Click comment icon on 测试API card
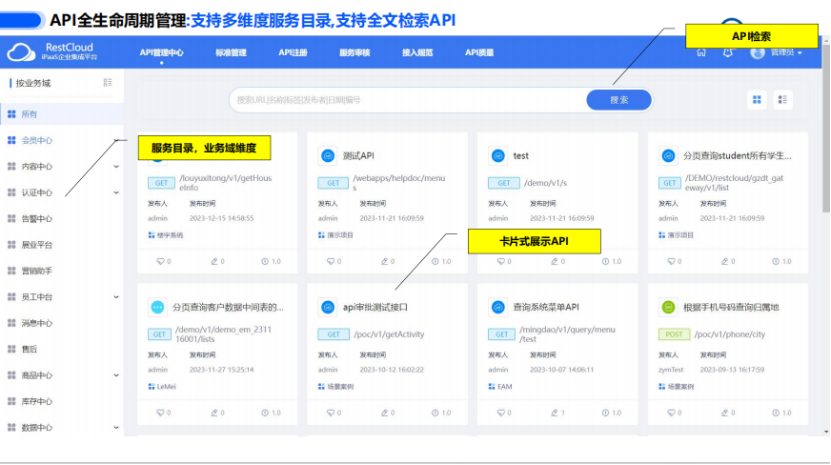This screenshot has width=831, height=465. 332,261
